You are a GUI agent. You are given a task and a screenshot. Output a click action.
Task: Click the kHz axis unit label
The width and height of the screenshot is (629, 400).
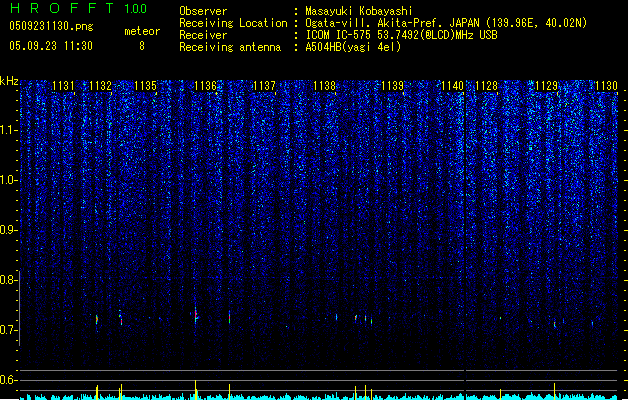pos(9,81)
